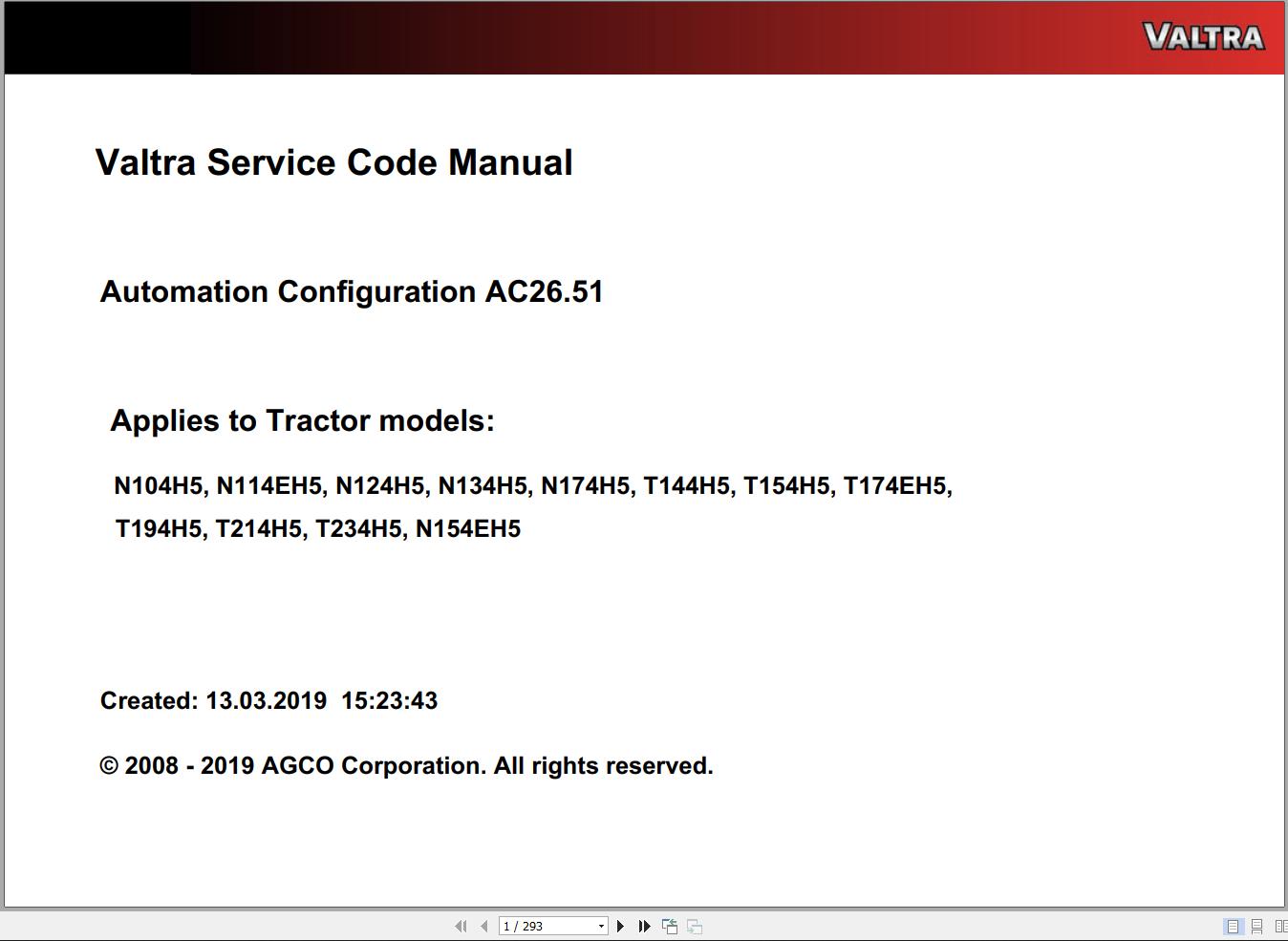Viewport: 1288px width, 941px height.
Task: Switch to single page view
Action: (x=1233, y=926)
